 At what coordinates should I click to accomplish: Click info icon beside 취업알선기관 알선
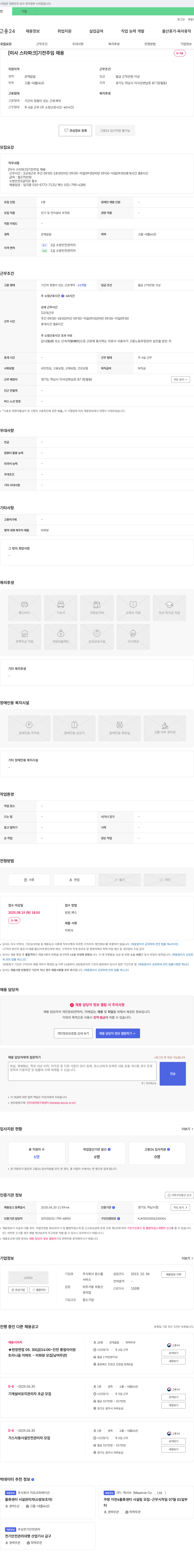click(109, 1149)
